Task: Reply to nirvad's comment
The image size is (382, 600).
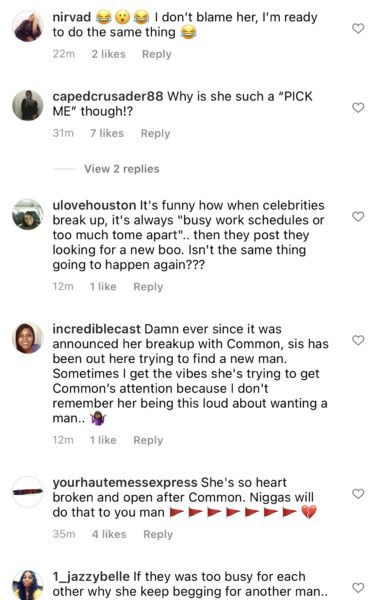Action: tap(157, 54)
